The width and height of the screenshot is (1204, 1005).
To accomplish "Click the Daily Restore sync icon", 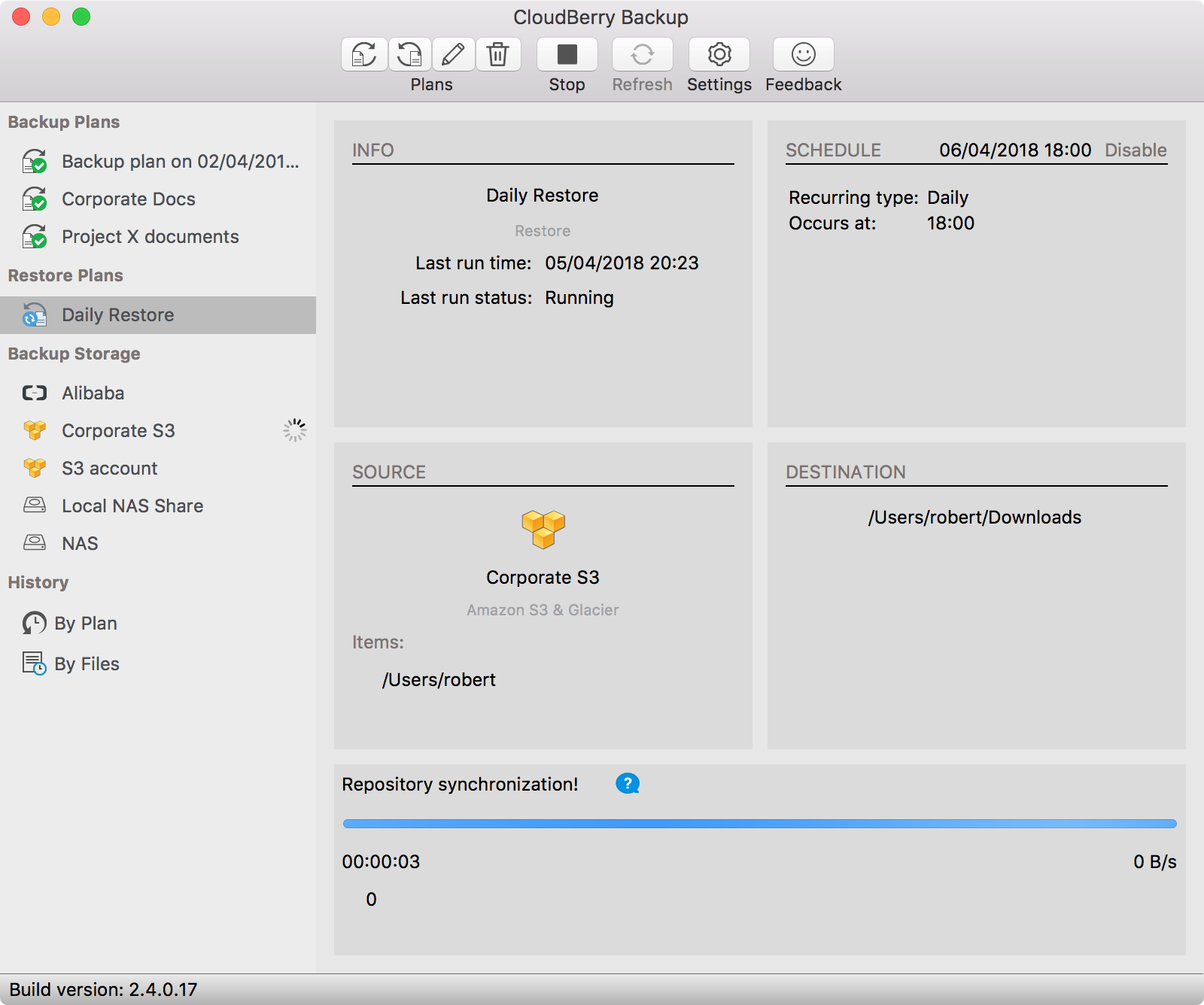I will click(x=35, y=314).
